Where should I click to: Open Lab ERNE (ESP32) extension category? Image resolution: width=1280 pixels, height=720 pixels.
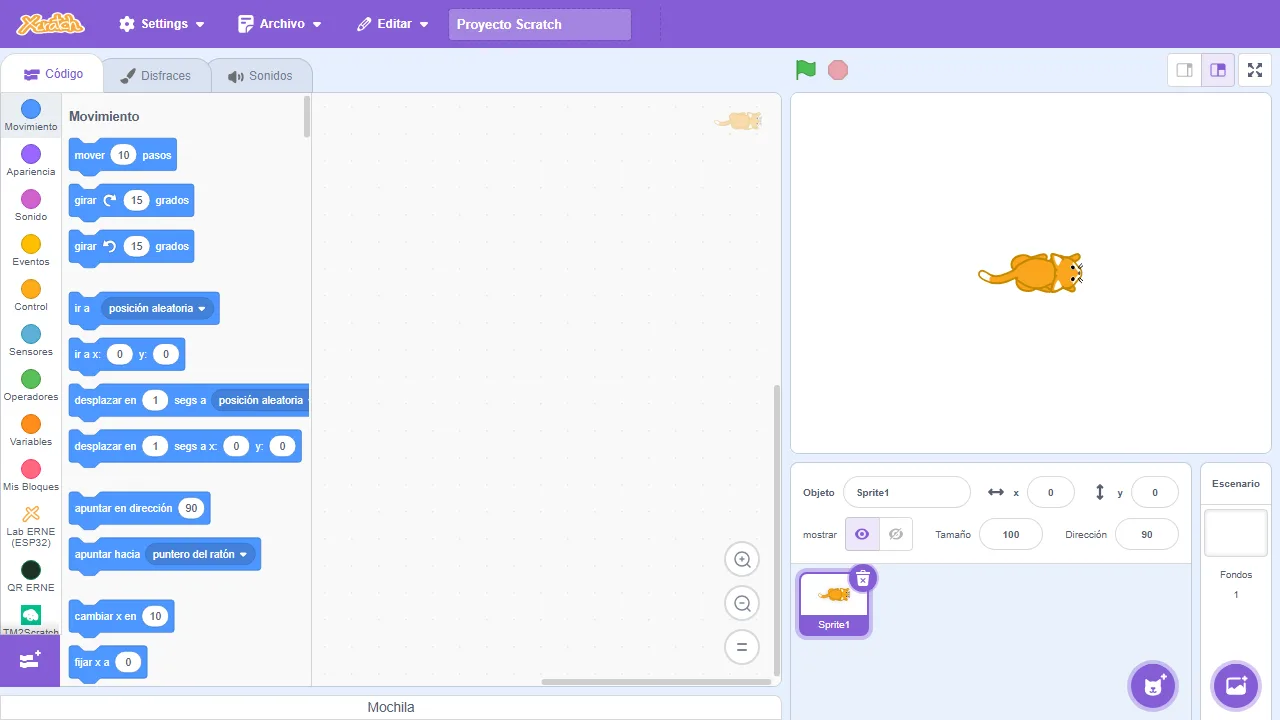[x=31, y=526]
